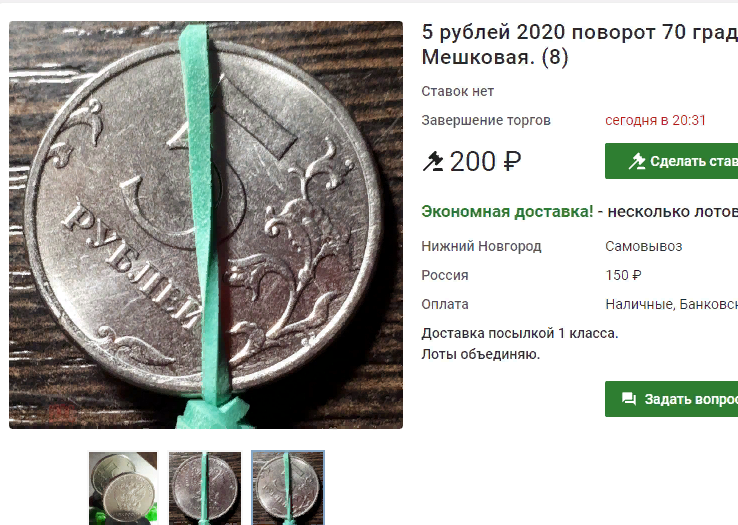Image resolution: width=738 pixels, height=525 pixels.
Task: Open the main 5 рублей coin photo
Action: pos(206,225)
